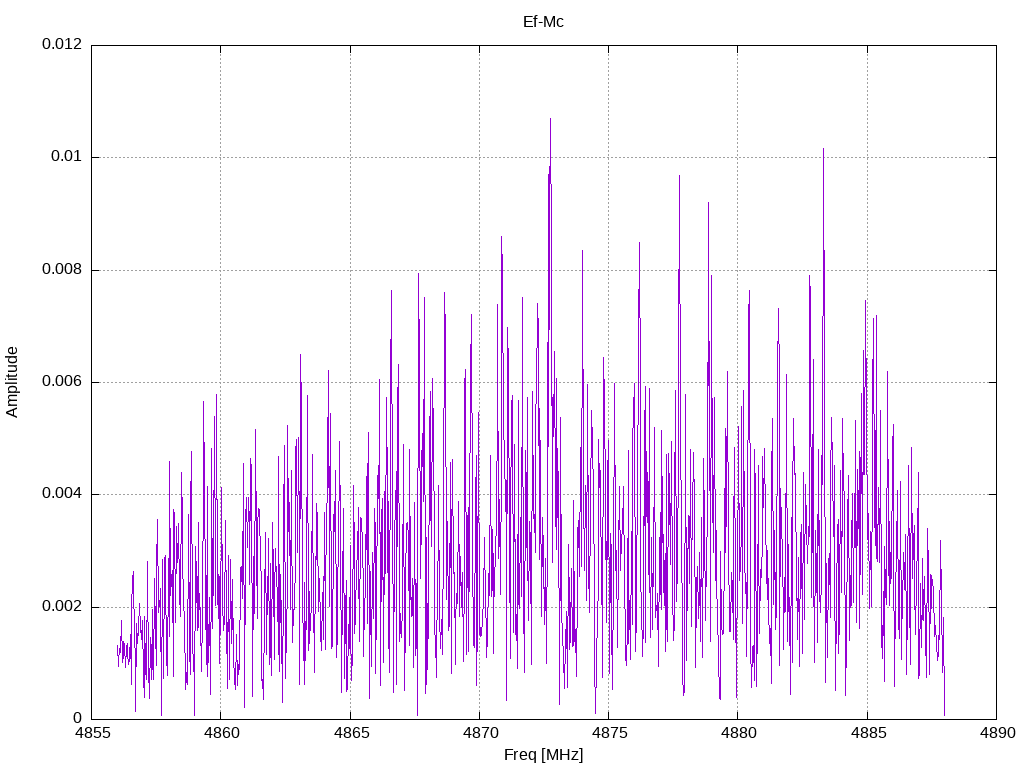
Task: Click the Freq [MHz] axis label
Action: click(543, 754)
